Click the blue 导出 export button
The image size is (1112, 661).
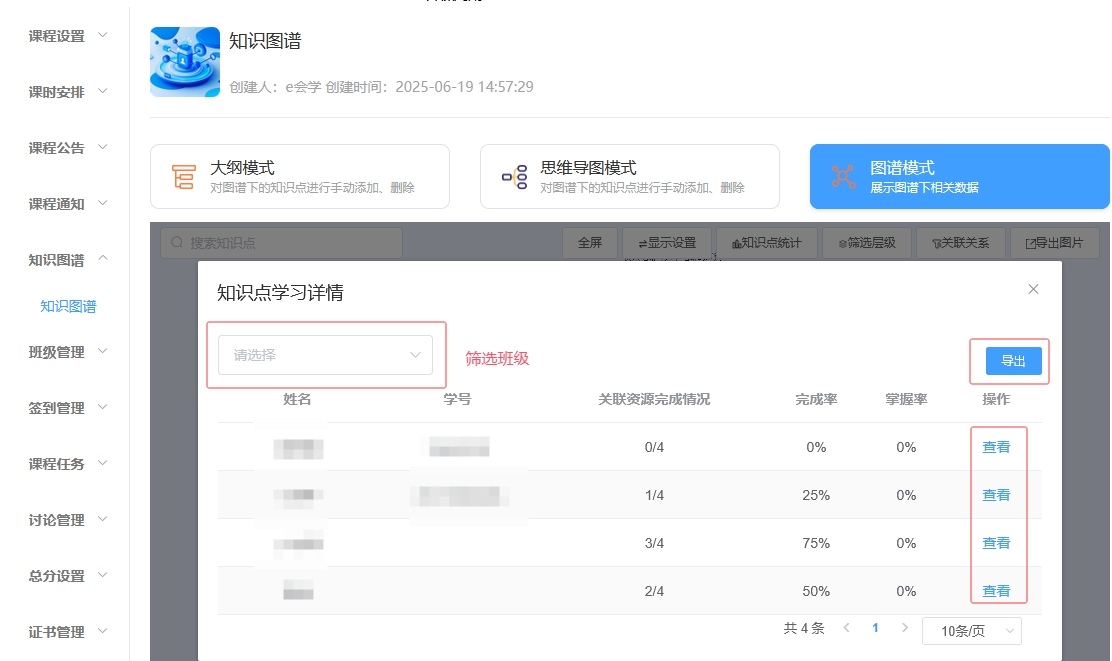1013,361
